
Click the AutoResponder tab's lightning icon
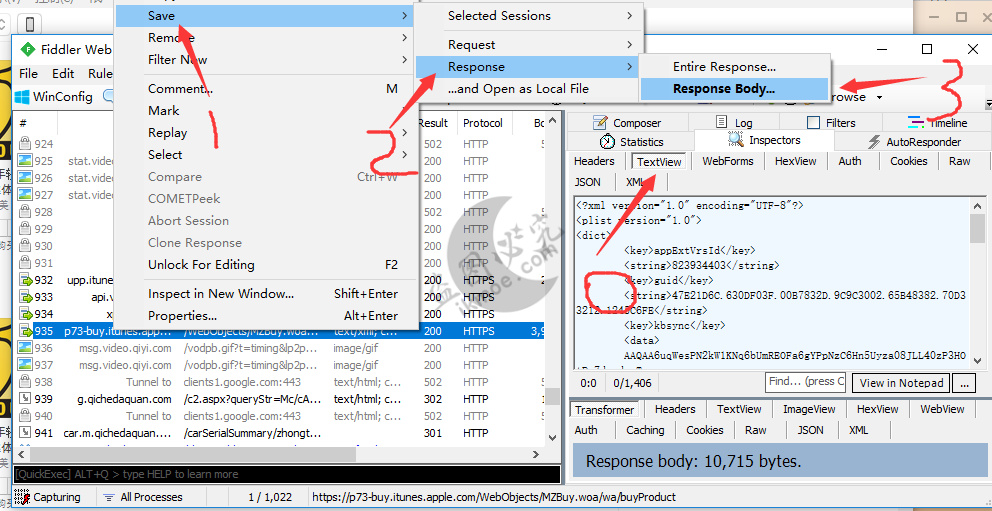[874, 142]
